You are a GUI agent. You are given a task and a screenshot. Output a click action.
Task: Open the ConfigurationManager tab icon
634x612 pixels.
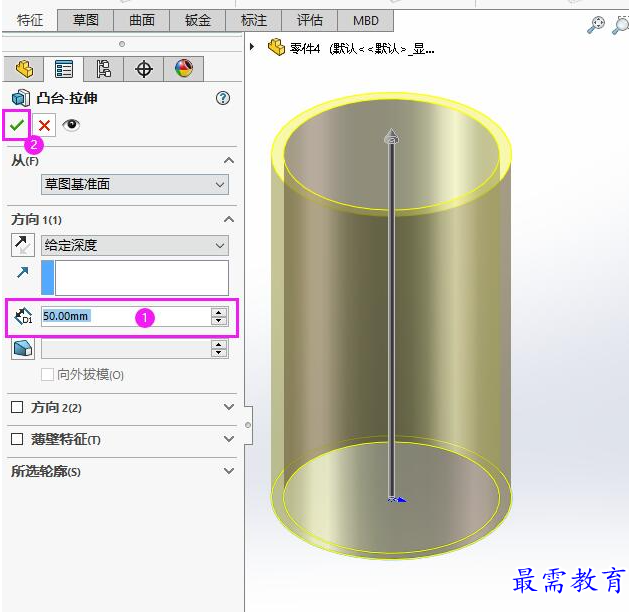click(x=104, y=69)
